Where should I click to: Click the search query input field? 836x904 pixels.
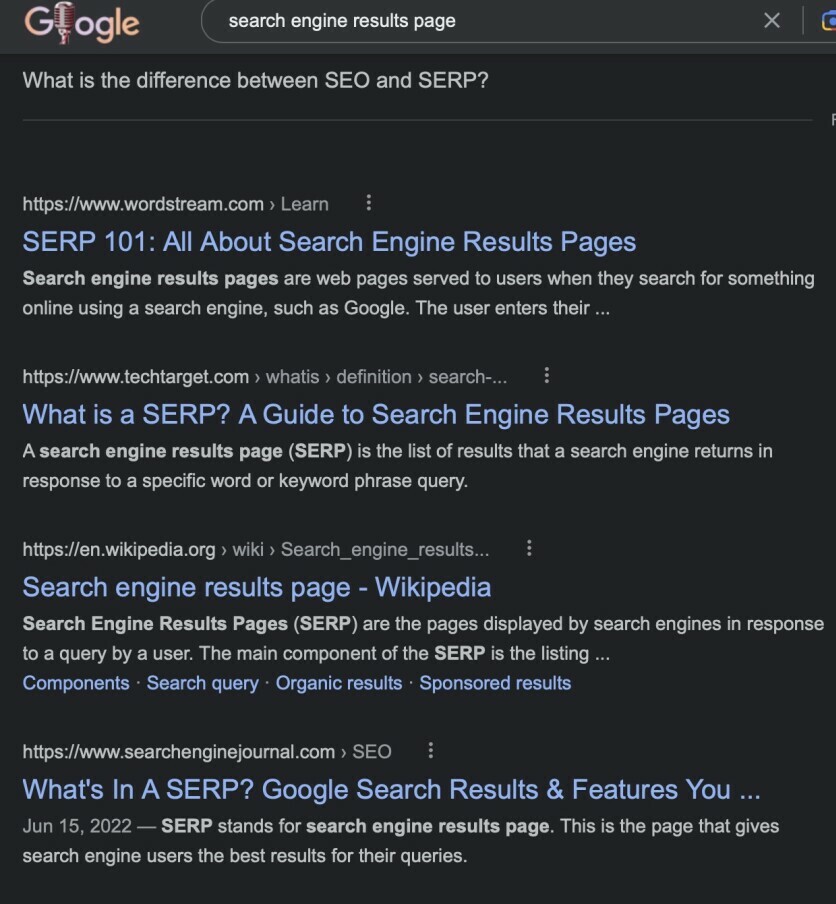point(480,21)
